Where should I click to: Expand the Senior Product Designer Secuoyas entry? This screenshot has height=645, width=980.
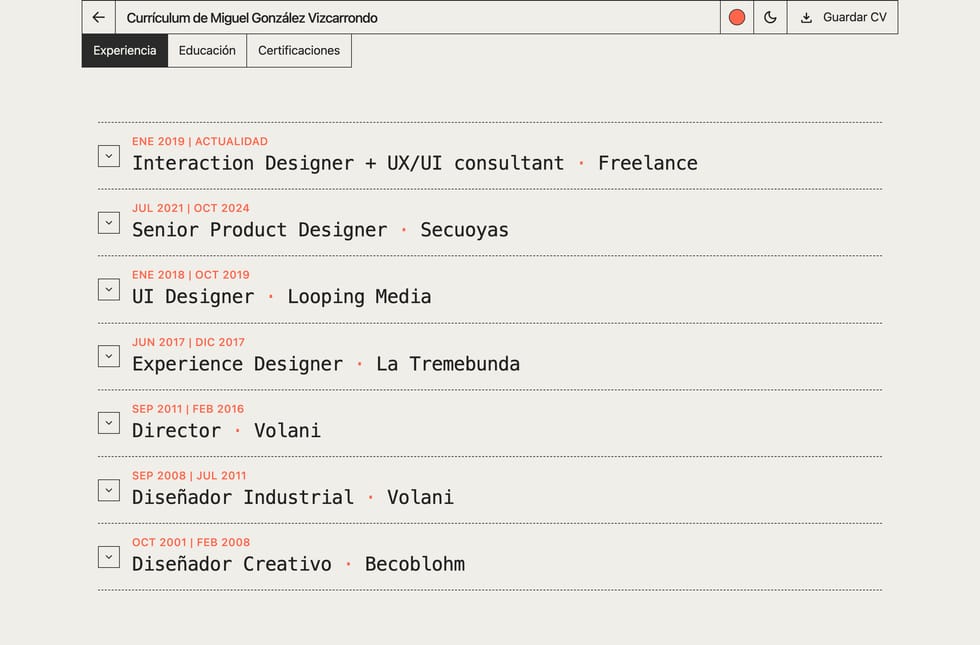click(x=109, y=223)
